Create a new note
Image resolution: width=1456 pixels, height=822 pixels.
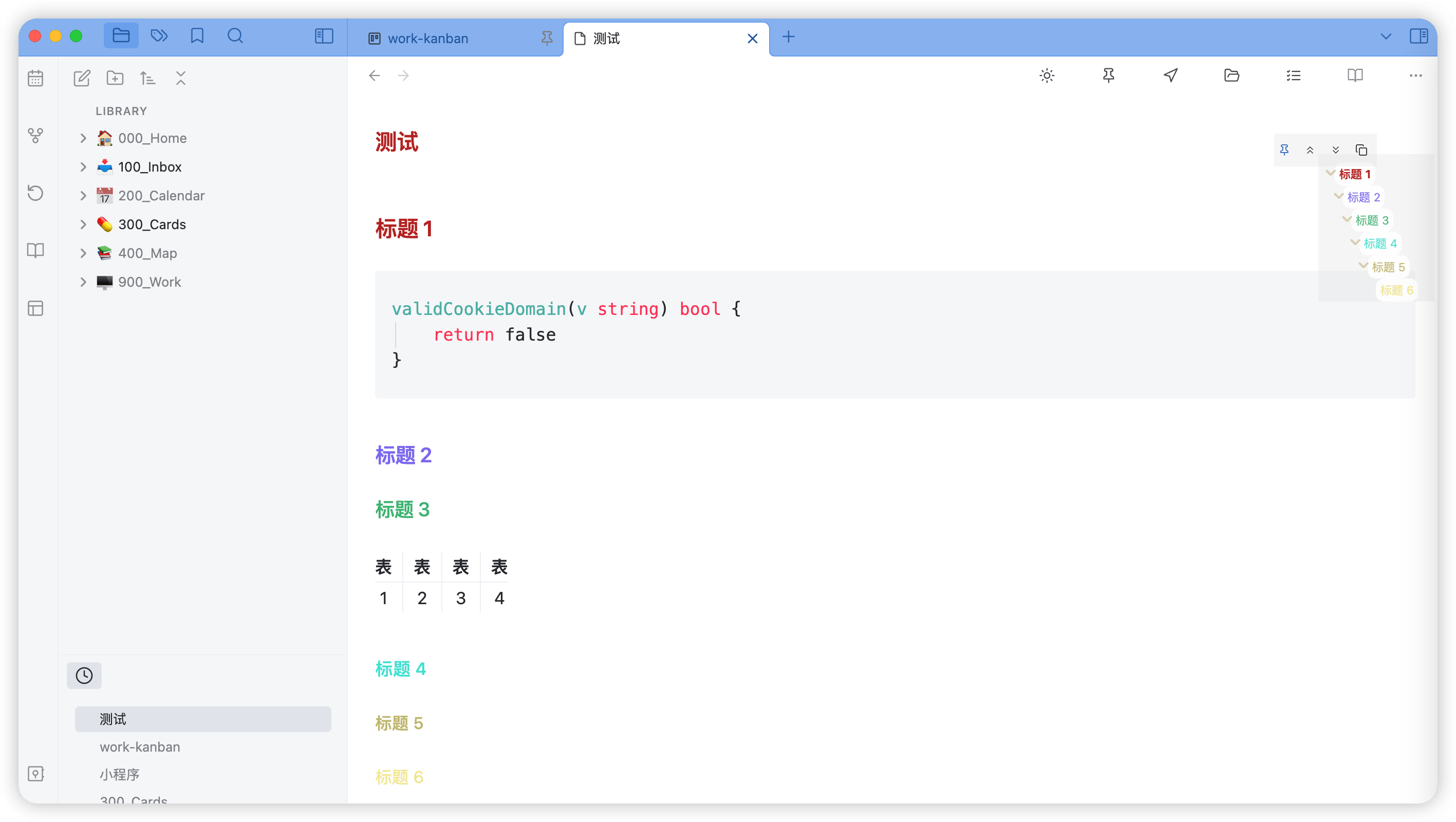point(82,78)
